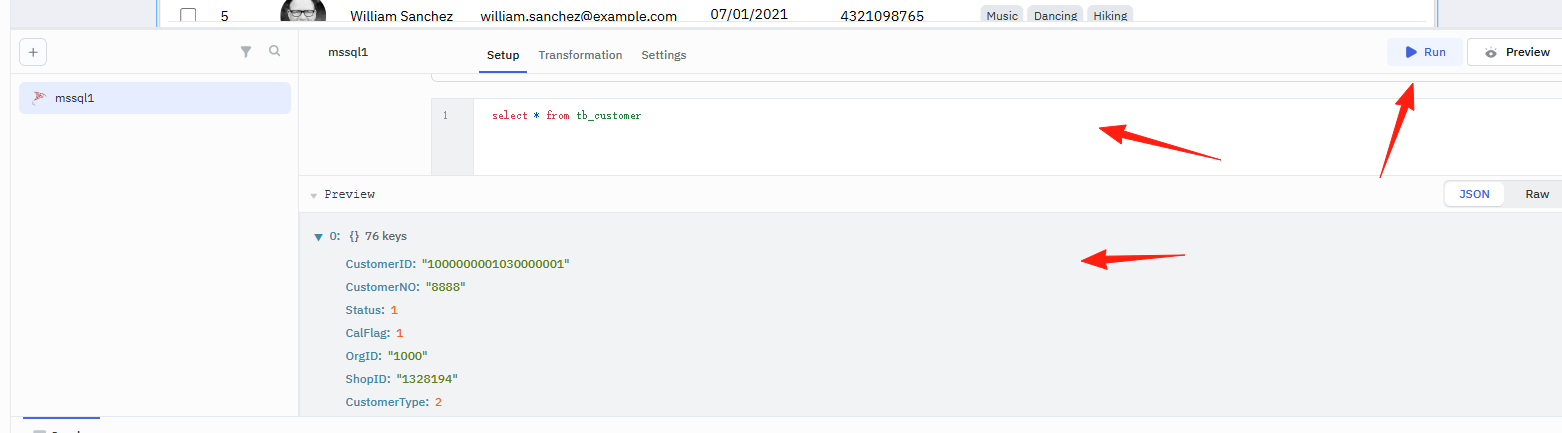This screenshot has width=1562, height=433.
Task: Click the Dancing tag
Action: pos(1055,16)
